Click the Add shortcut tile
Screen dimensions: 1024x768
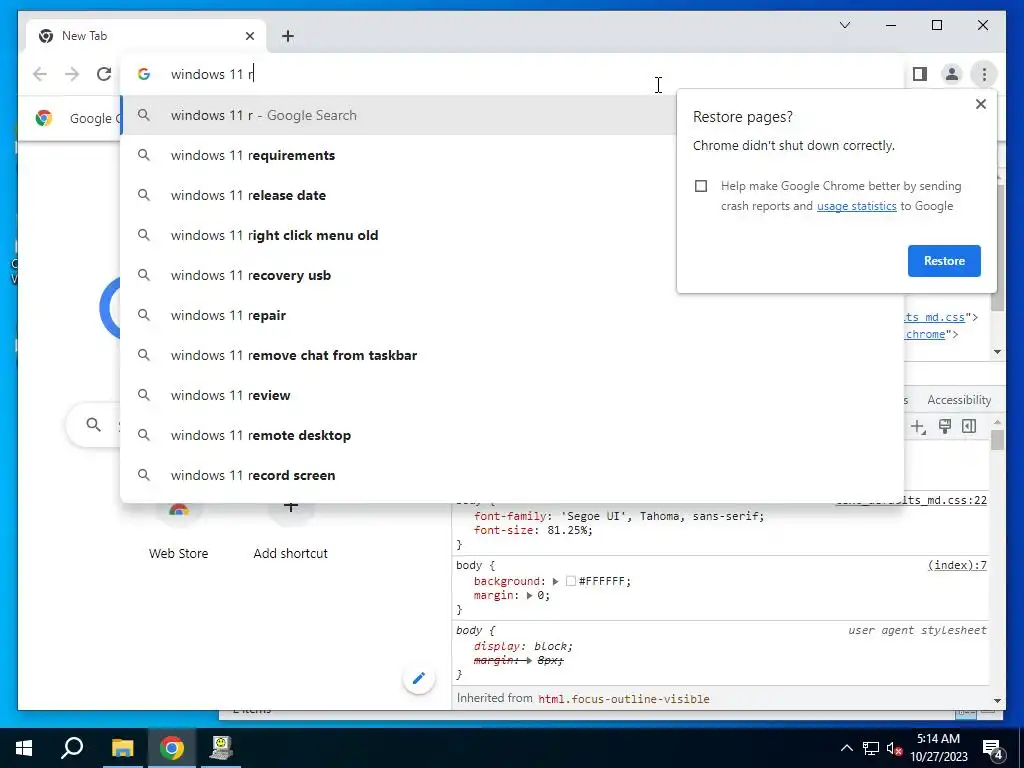(x=291, y=530)
